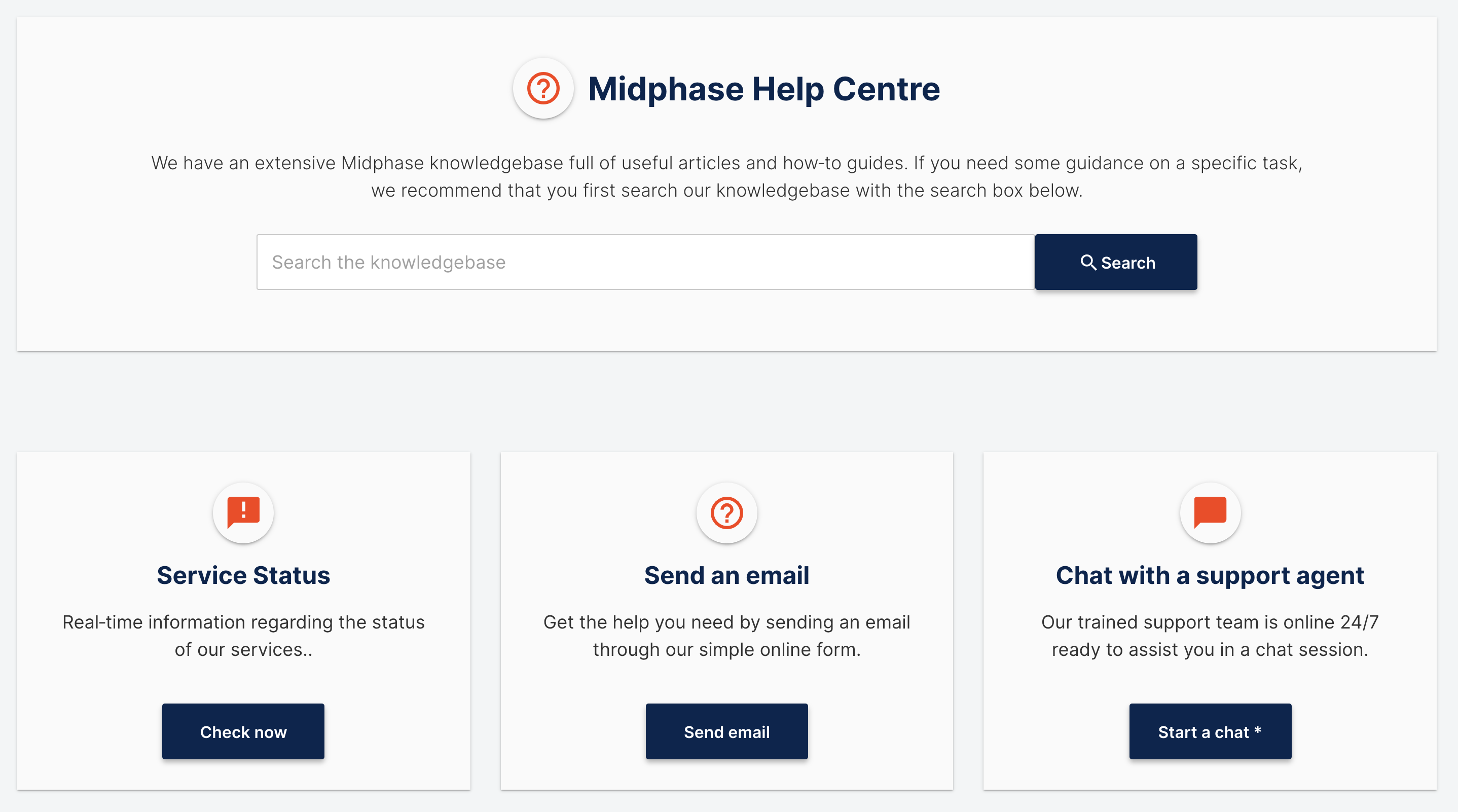Screen dimensions: 1458x812
Task: Click the chat bubble icon above Chat heading
Action: [x=1210, y=512]
